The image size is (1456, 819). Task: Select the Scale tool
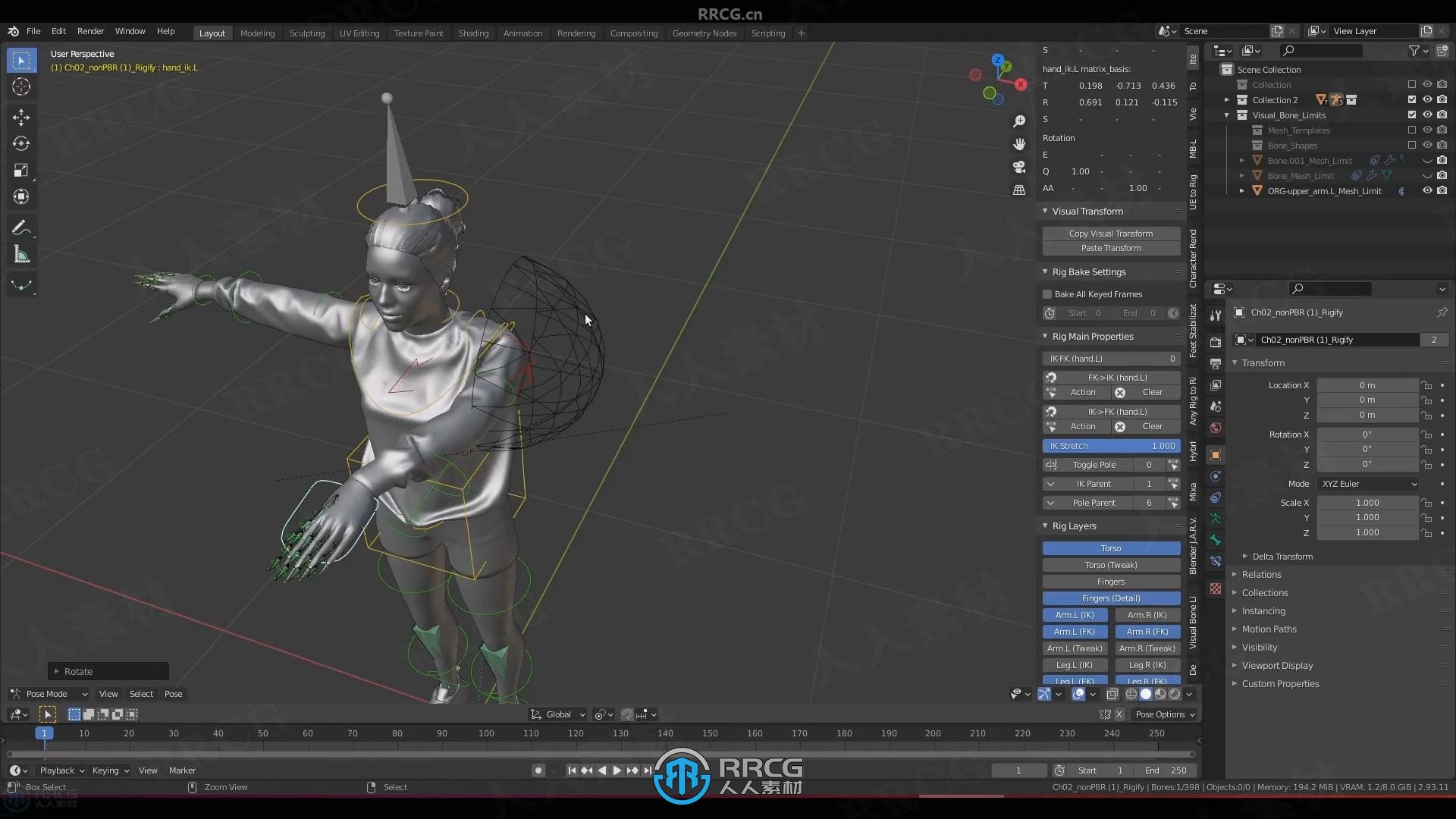tap(21, 170)
